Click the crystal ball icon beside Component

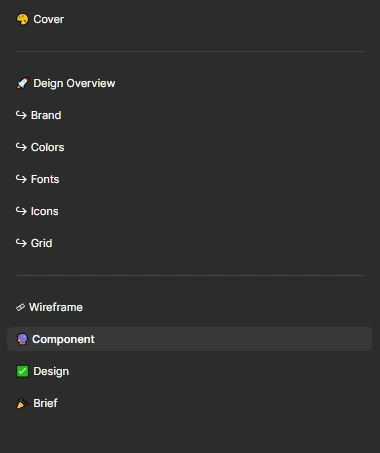pos(22,339)
